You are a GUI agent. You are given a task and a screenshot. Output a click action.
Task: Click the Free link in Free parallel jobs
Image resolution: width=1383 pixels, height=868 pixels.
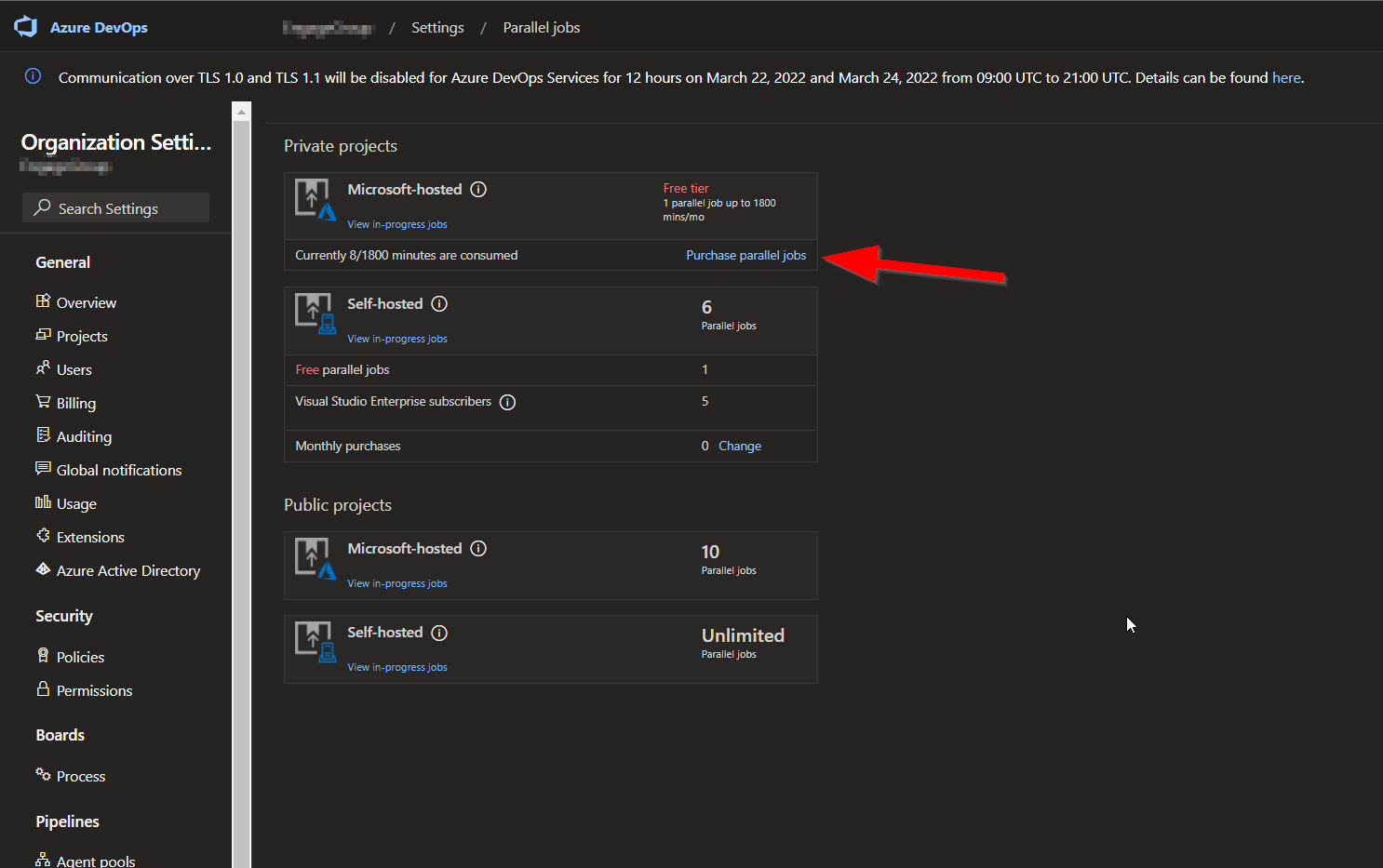pos(307,370)
